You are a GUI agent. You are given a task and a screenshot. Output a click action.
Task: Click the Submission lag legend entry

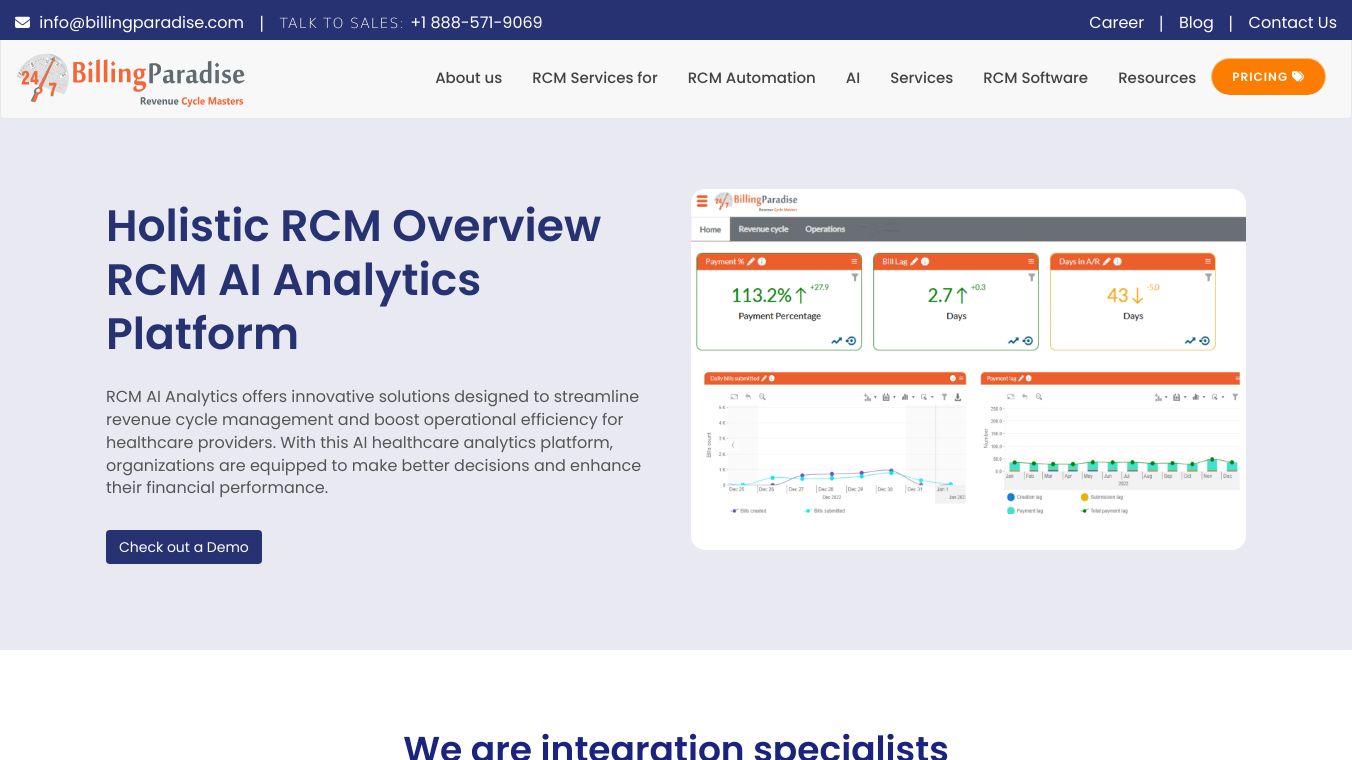pos(1101,497)
